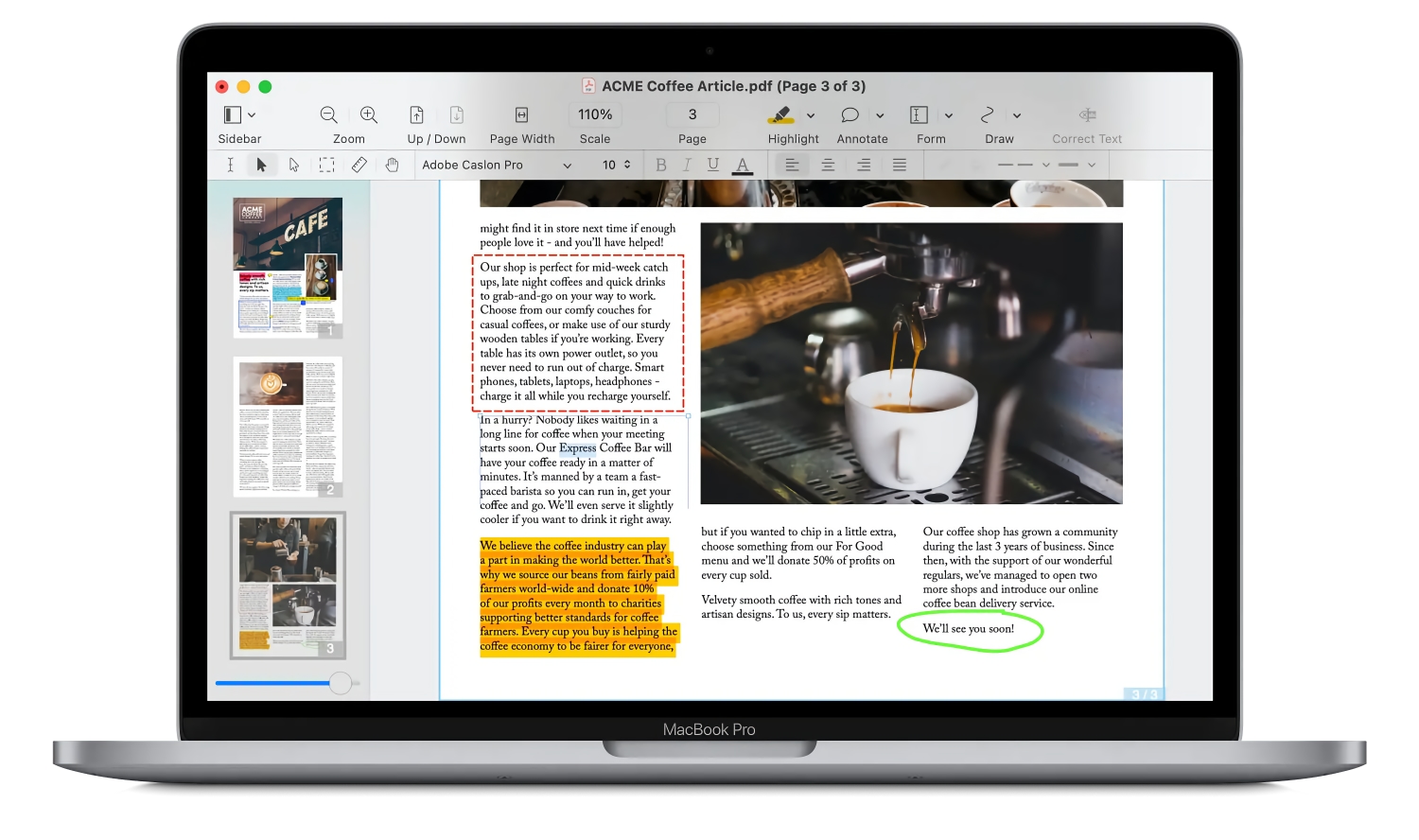Go to previous page with Up icon
The width and height of the screenshot is (1419, 840).
[416, 114]
